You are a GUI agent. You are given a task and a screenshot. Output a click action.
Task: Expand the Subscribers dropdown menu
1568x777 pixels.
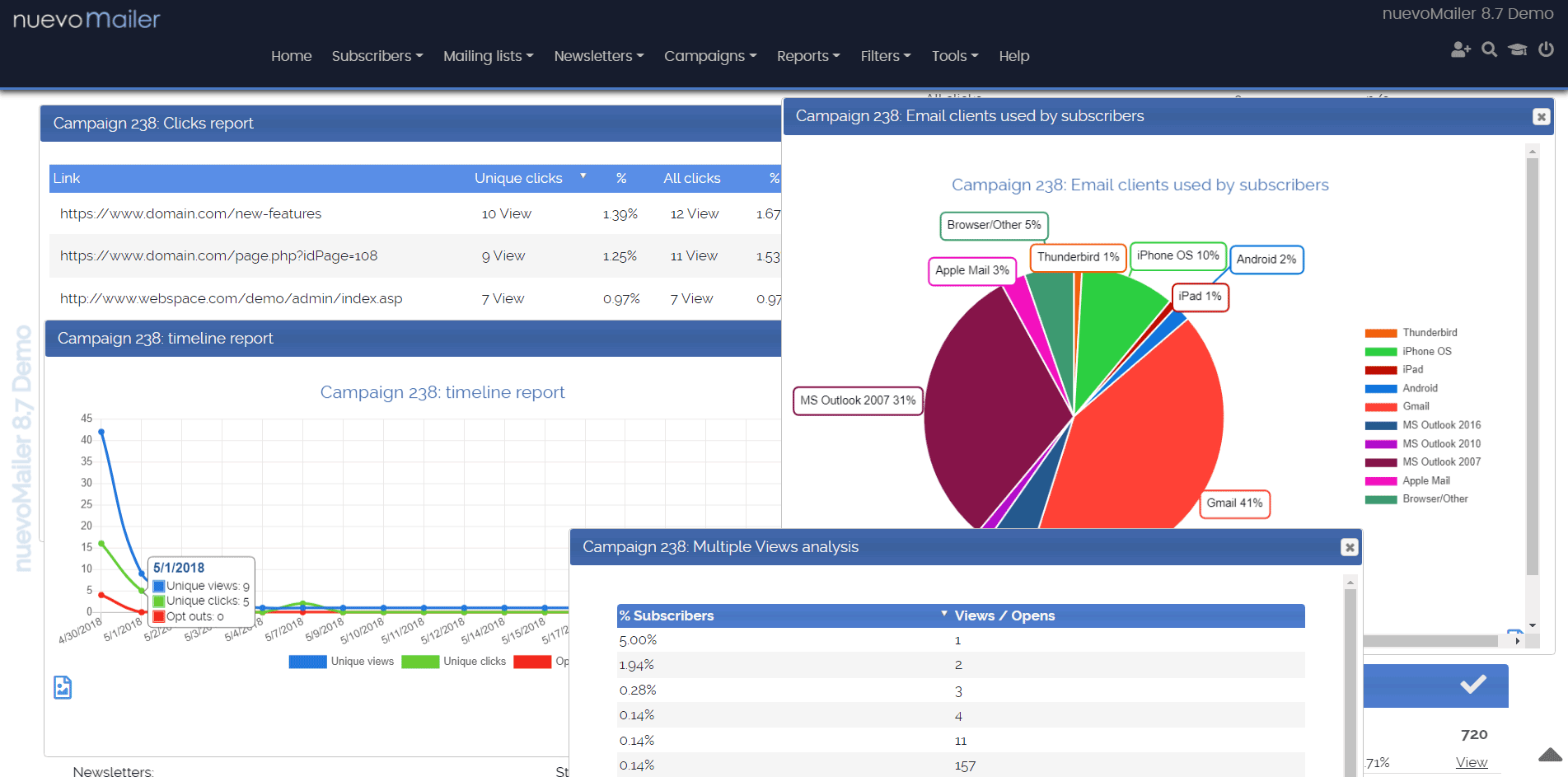tap(377, 56)
